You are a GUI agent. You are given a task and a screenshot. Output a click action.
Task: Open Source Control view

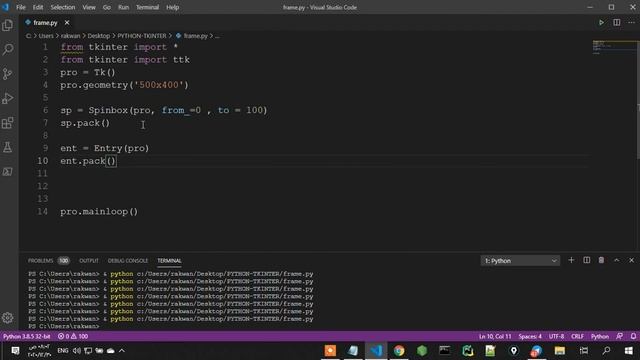coord(7,74)
